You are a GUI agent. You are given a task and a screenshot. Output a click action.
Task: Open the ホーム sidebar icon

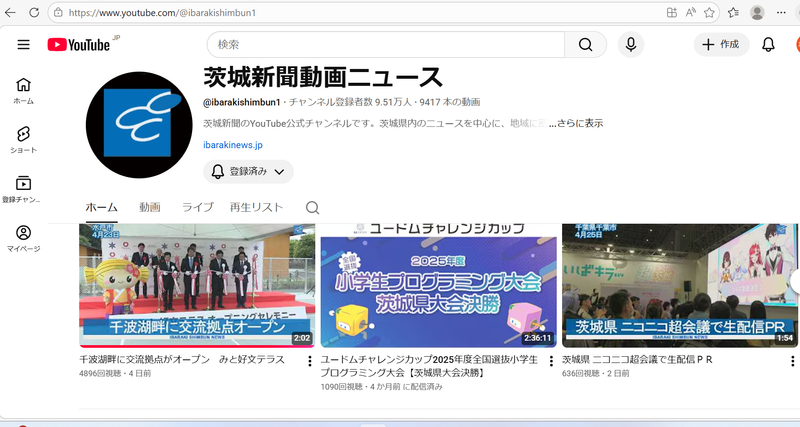[x=23, y=91]
